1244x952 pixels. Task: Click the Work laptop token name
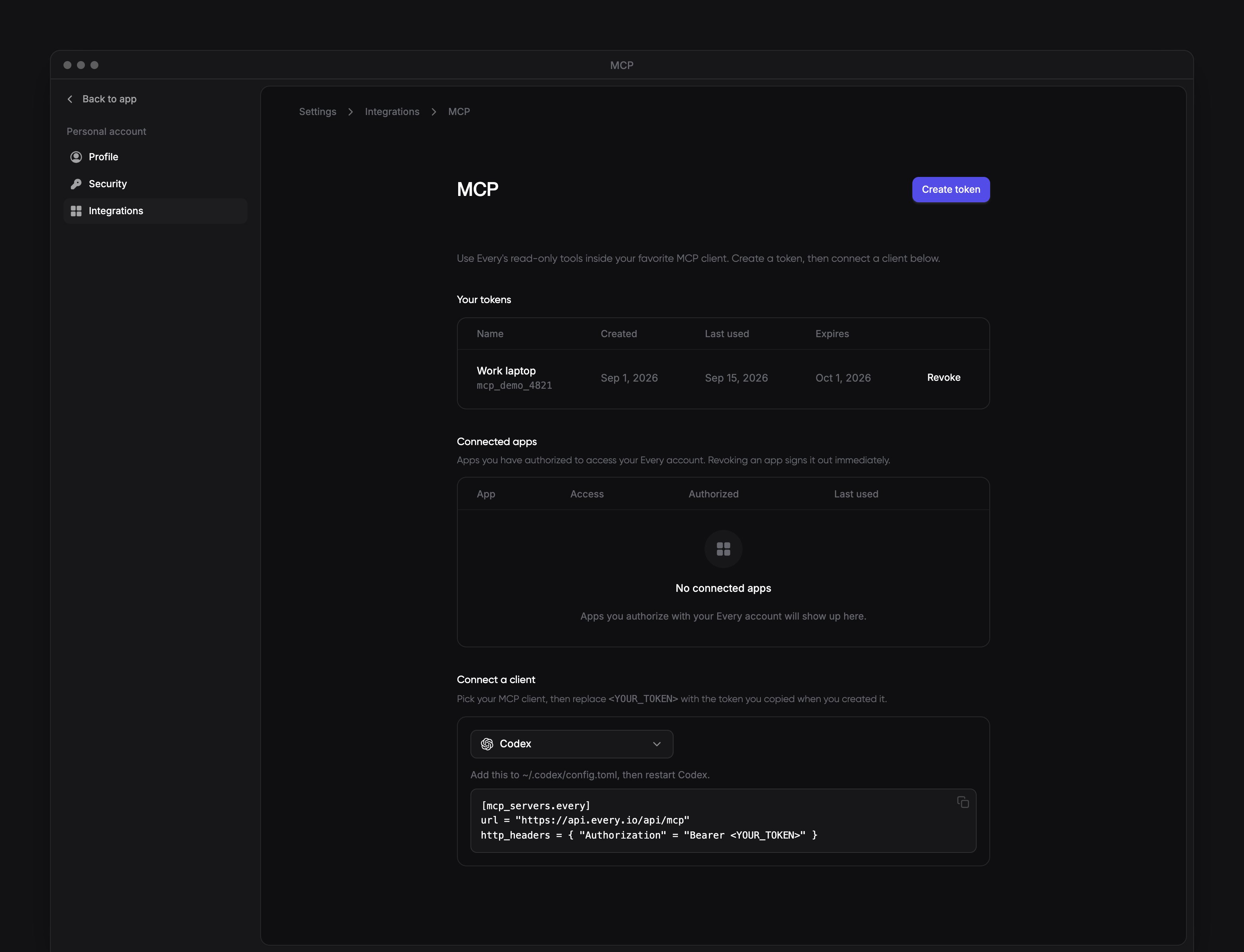tap(505, 370)
